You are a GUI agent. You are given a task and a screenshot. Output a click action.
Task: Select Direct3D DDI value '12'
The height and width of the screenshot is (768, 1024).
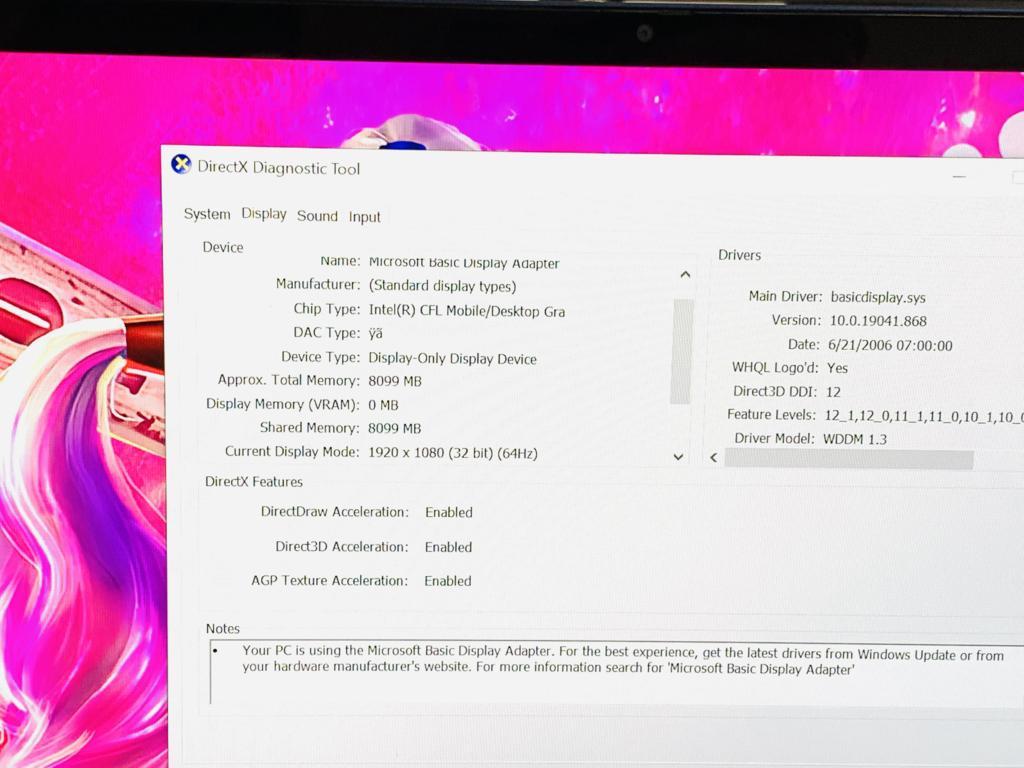833,392
